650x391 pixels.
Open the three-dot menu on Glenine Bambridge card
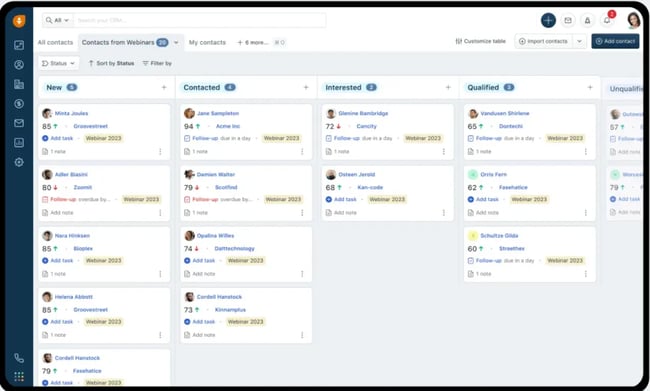coord(444,151)
